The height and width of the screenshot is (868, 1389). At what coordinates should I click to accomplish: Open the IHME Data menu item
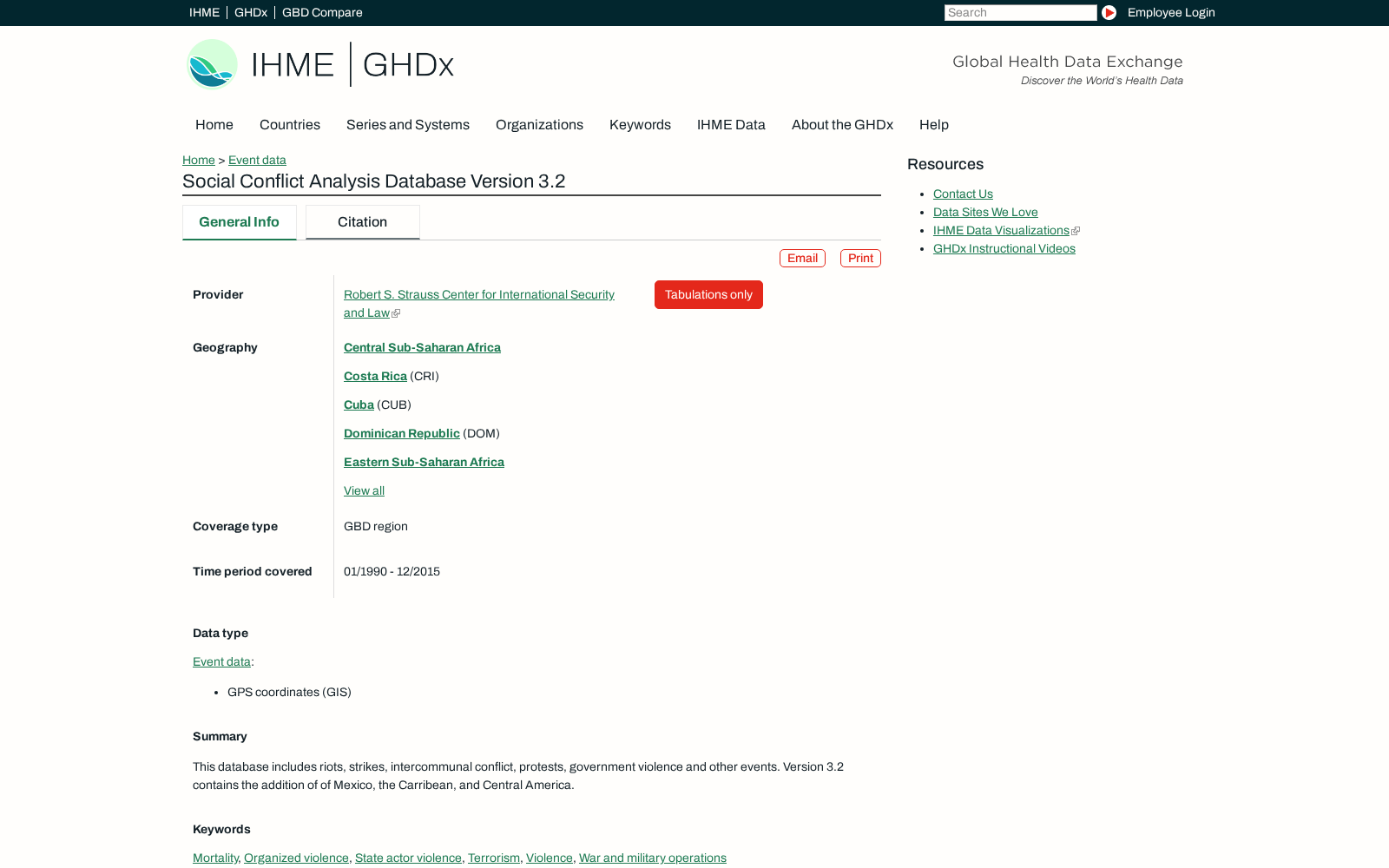coord(731,125)
